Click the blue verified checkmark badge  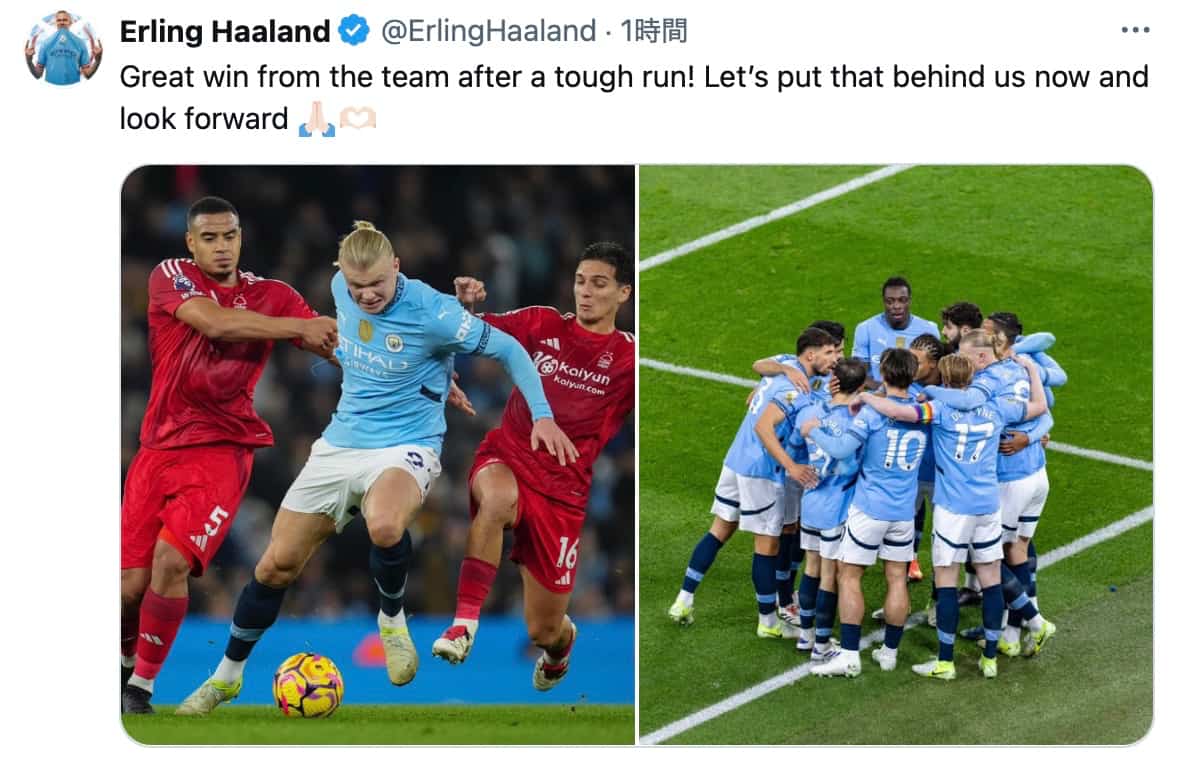[353, 31]
